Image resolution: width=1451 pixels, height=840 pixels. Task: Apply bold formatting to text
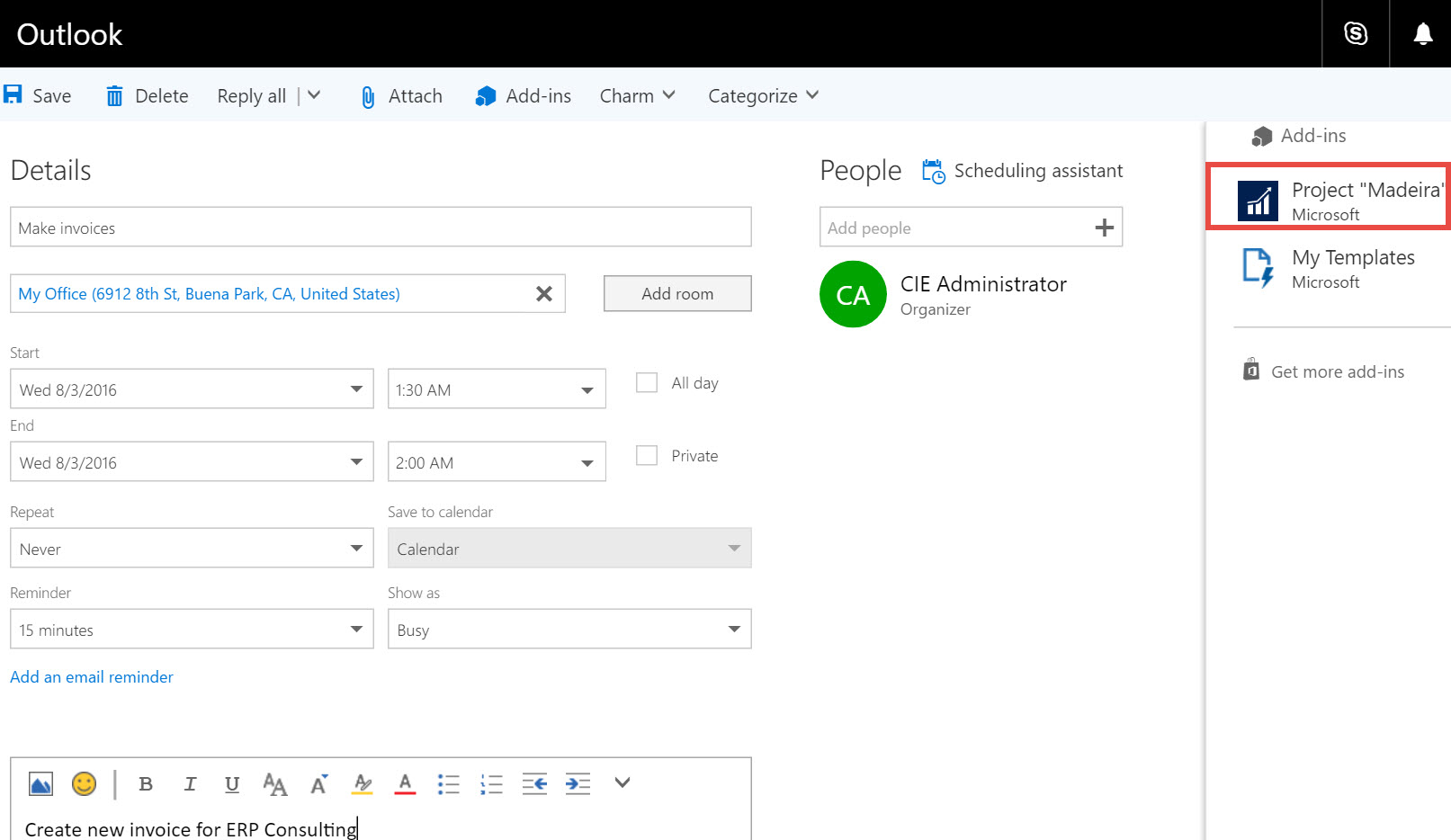pos(146,784)
